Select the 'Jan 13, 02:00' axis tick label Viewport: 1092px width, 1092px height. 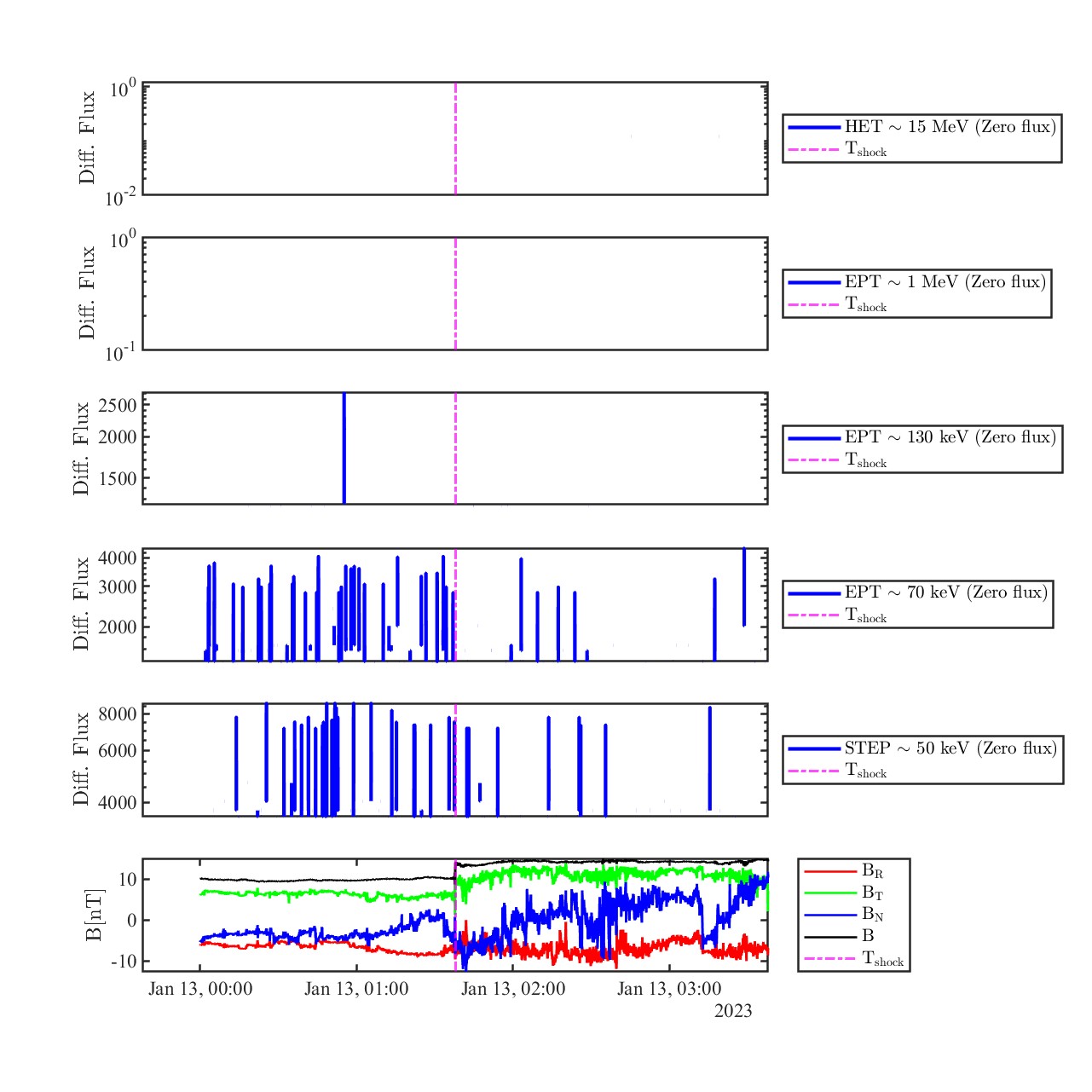[513, 989]
